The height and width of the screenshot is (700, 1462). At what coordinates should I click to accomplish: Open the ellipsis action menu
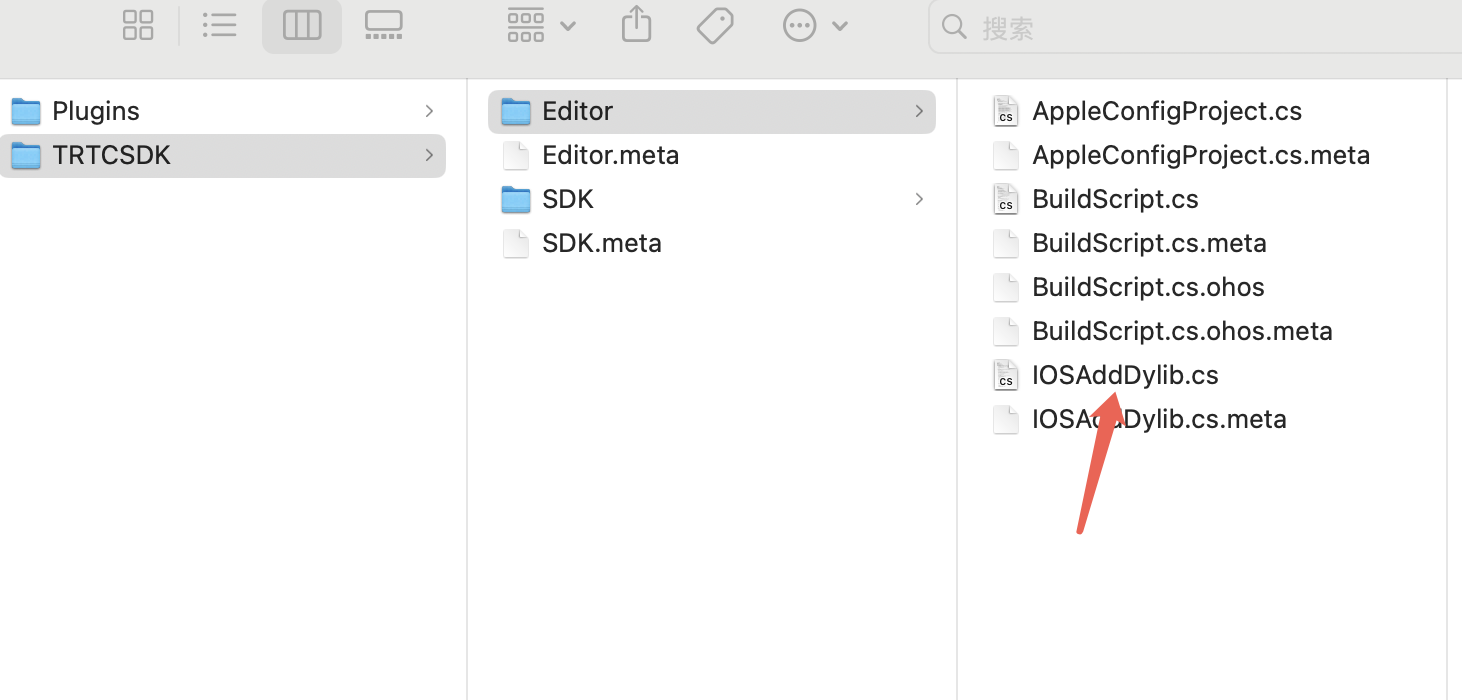coord(815,26)
